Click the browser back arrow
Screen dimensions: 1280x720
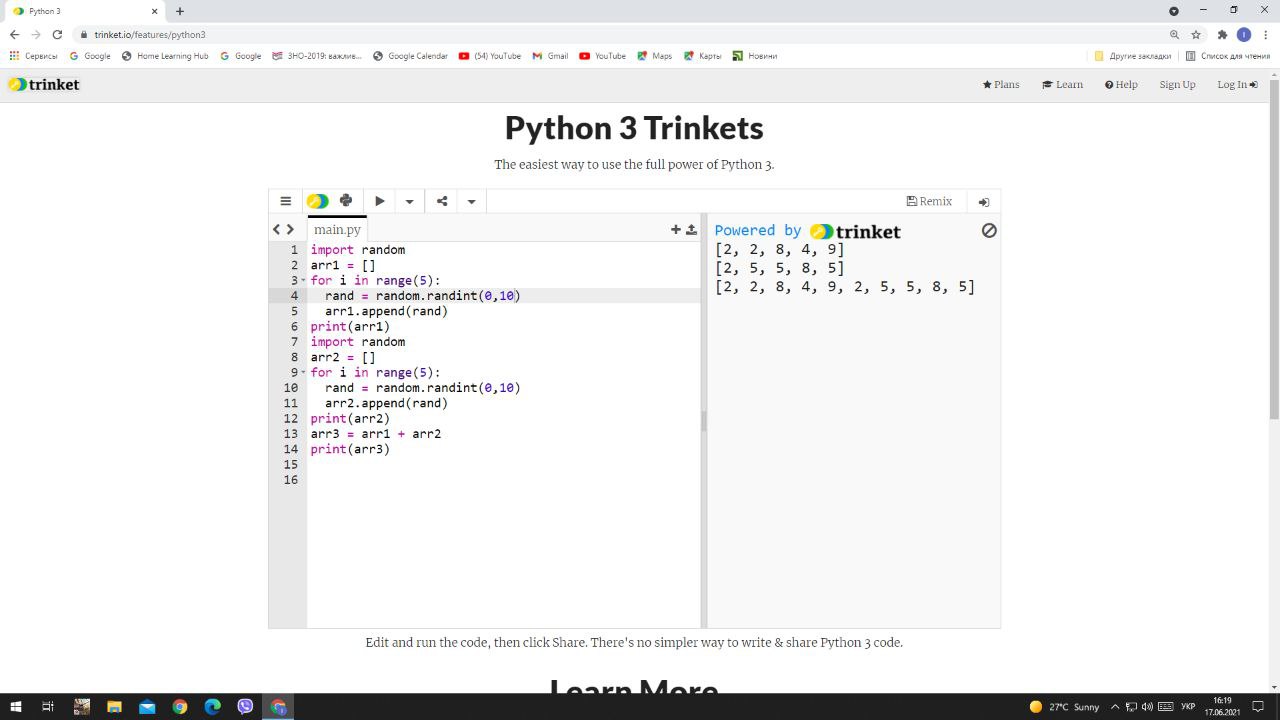(x=14, y=34)
